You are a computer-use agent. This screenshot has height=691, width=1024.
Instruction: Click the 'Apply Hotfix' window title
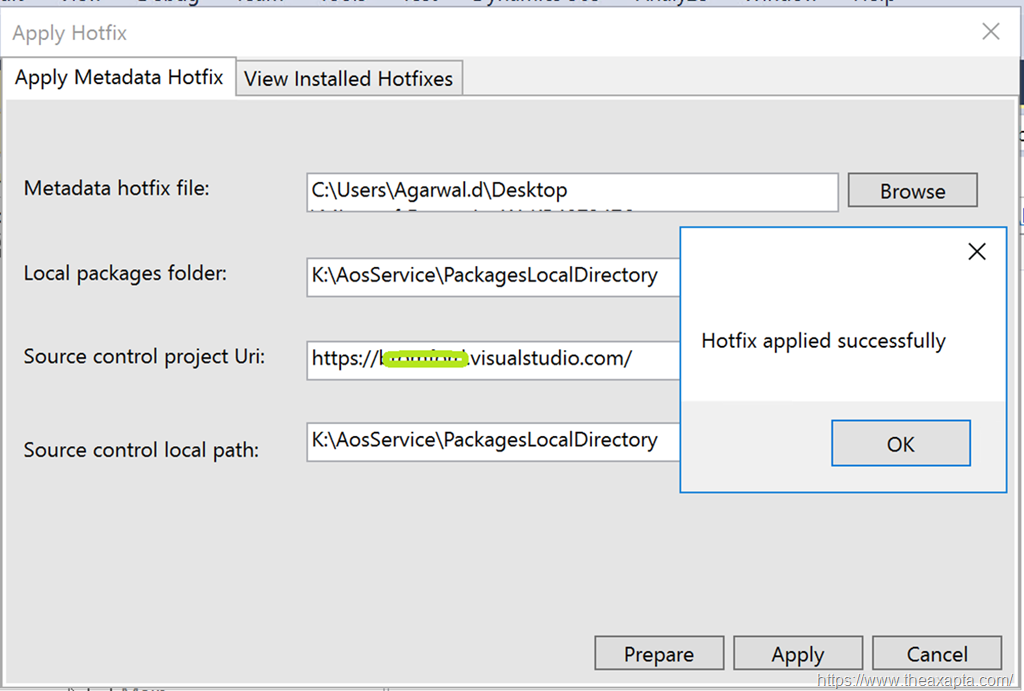tap(69, 33)
